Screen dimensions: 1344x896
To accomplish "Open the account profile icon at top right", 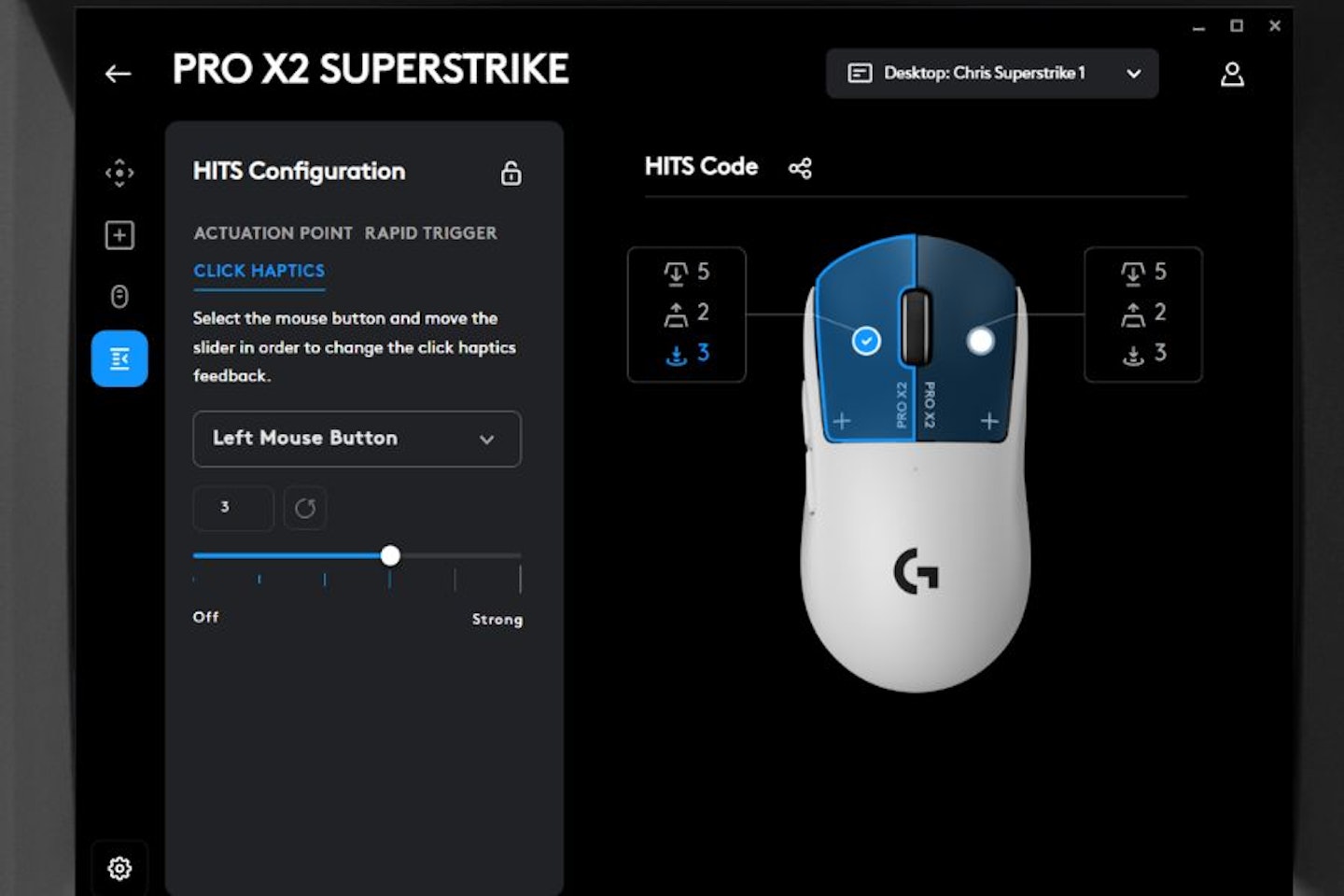I will coord(1233,74).
